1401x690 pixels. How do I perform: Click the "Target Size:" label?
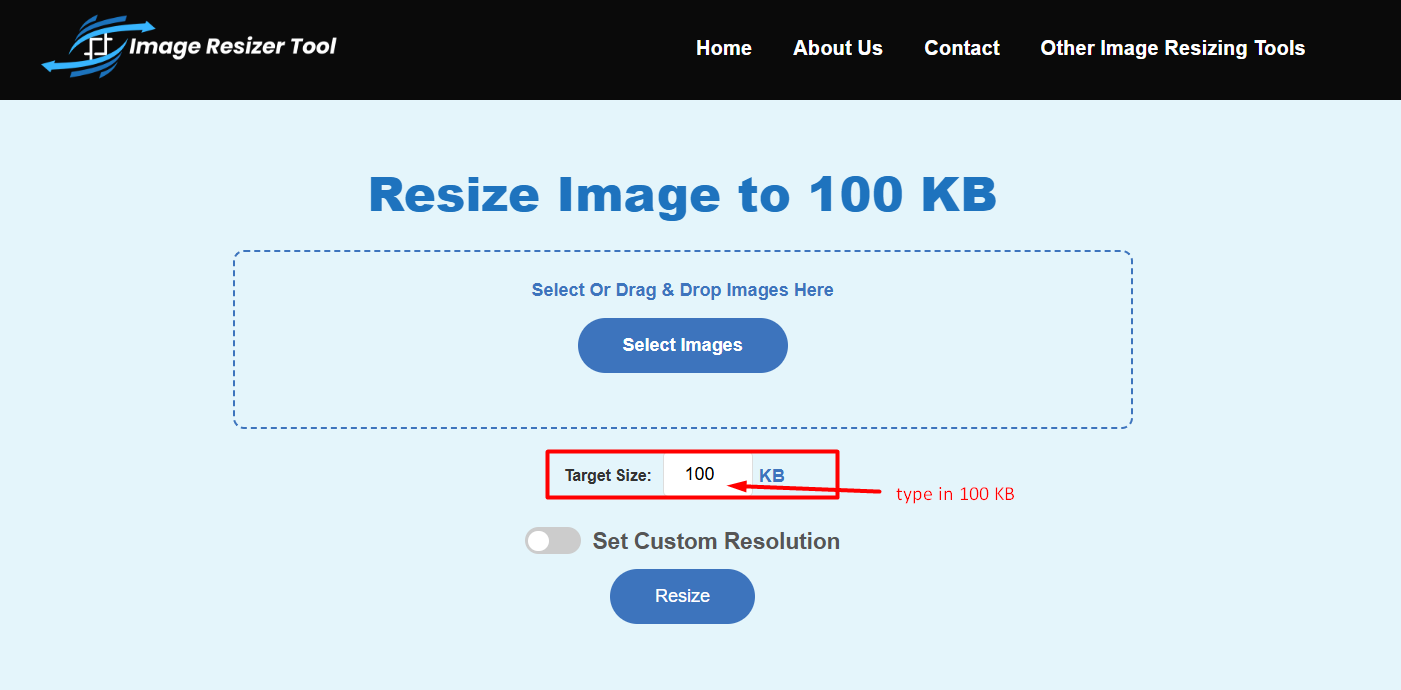pyautogui.click(x=607, y=476)
